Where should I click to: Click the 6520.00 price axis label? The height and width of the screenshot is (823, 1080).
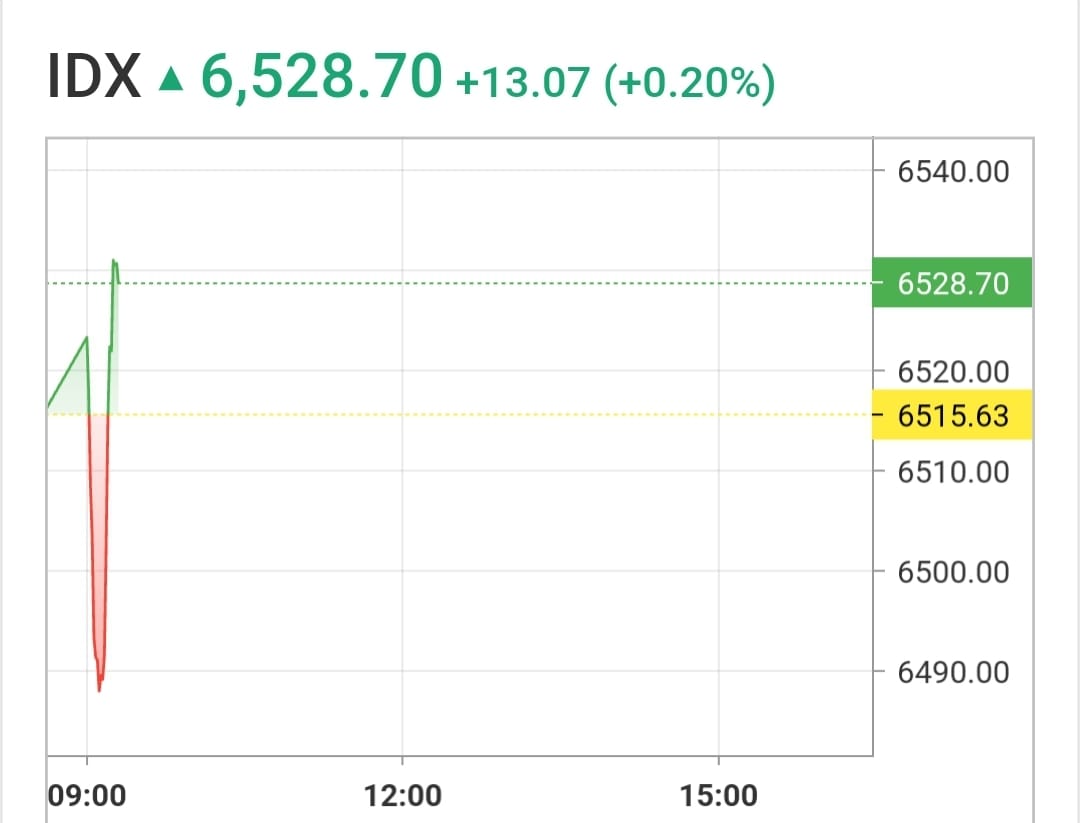coord(953,372)
